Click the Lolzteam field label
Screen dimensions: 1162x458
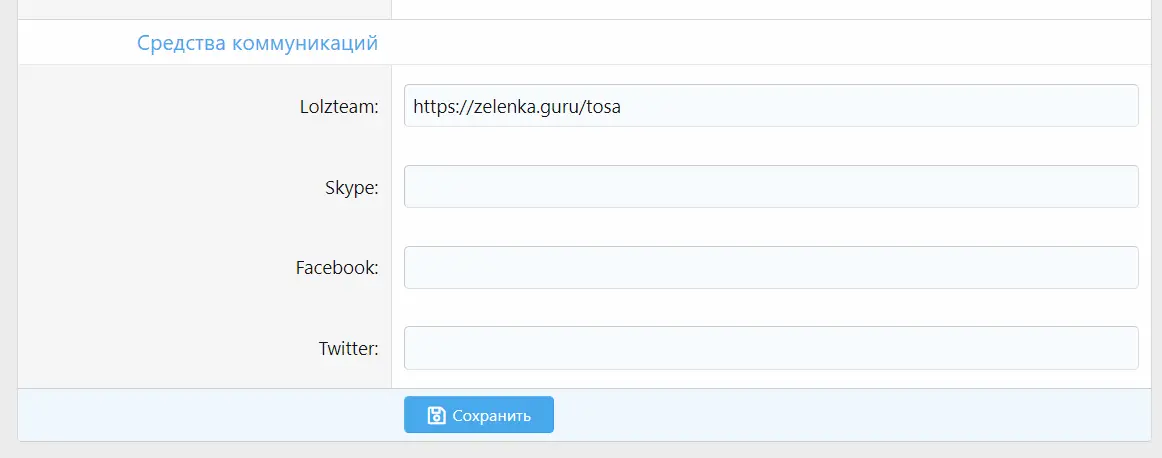339,106
